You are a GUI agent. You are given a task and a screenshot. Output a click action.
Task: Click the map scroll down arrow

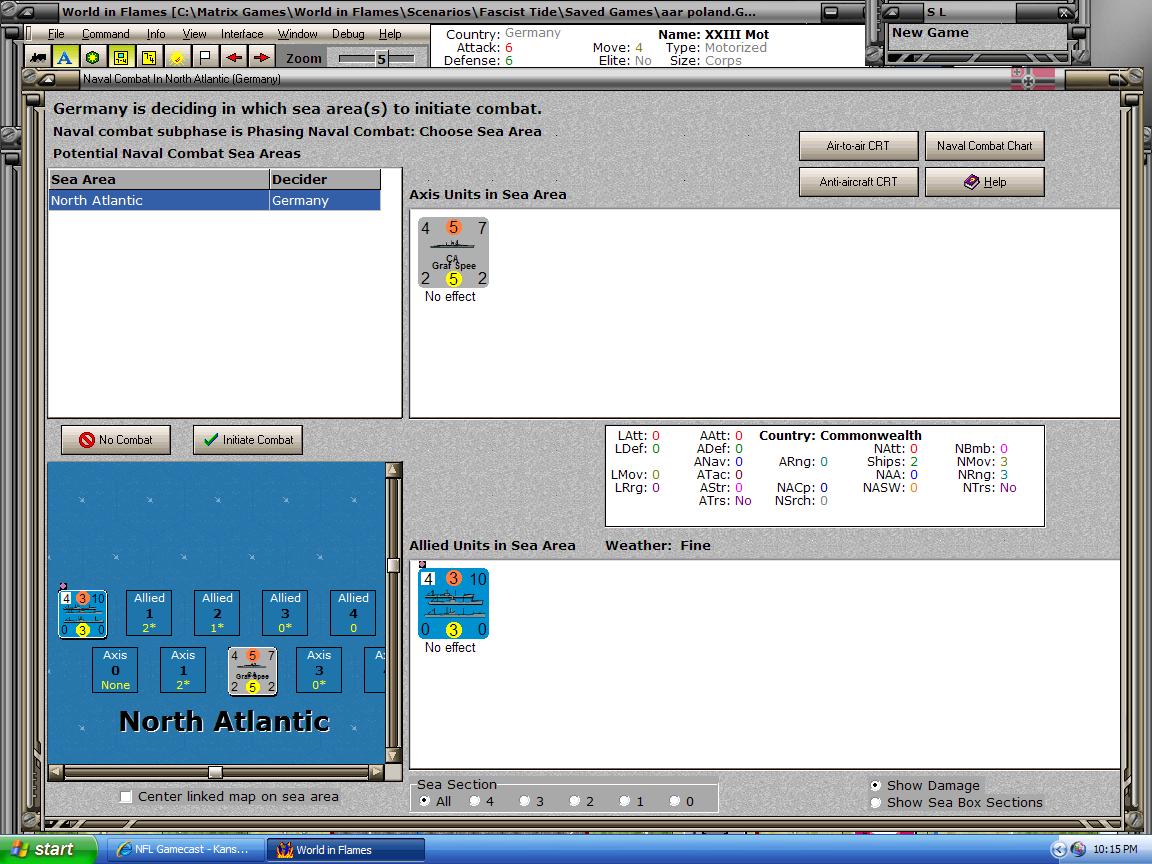point(393,755)
